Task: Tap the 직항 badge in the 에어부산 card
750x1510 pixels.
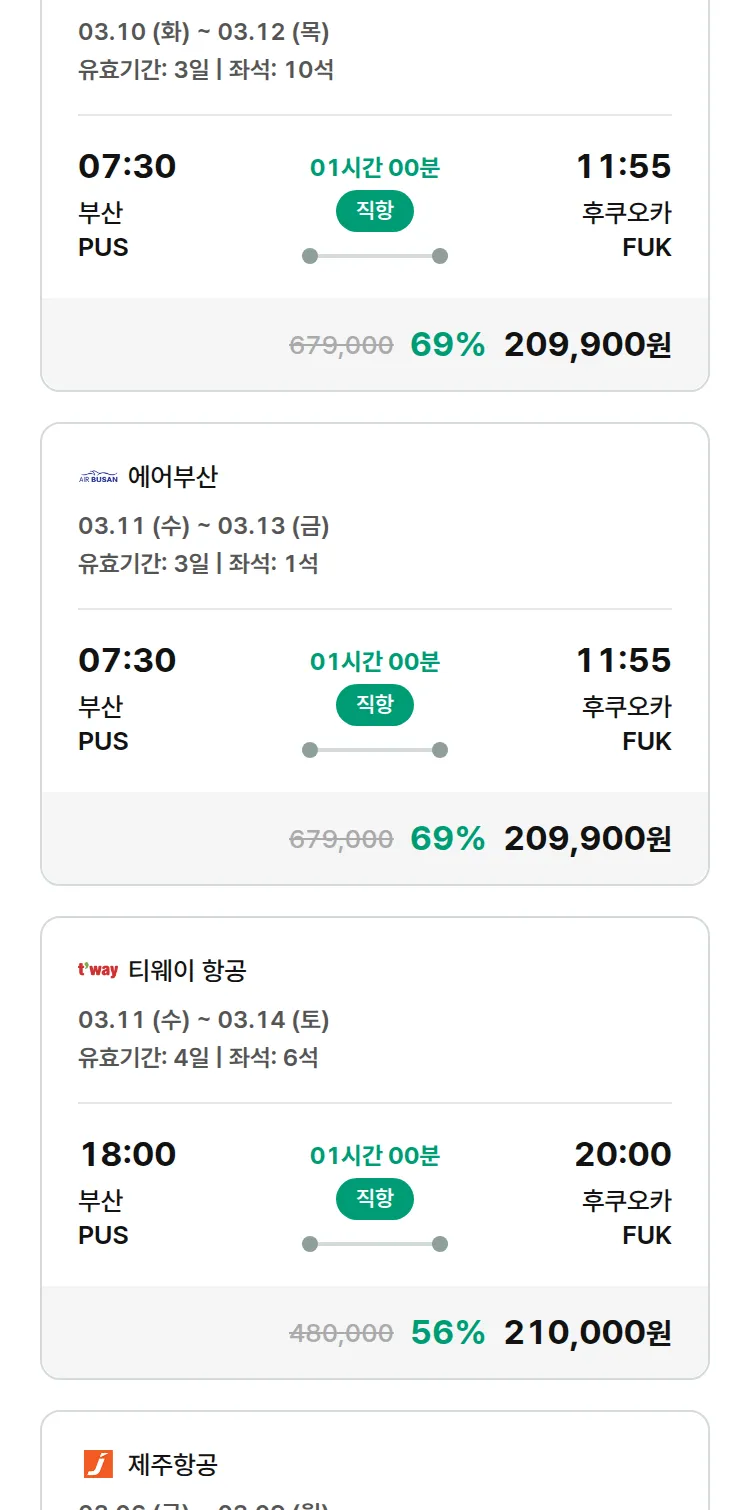Action: 374,705
